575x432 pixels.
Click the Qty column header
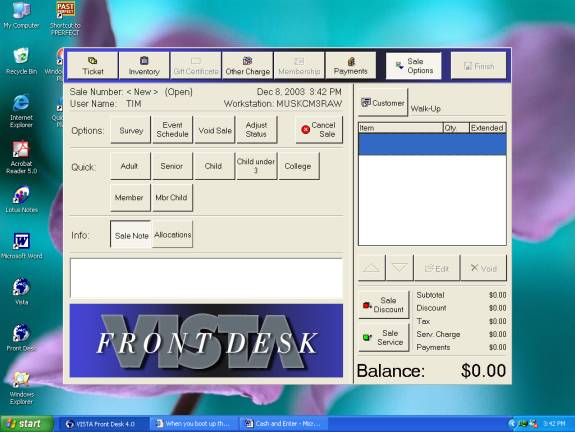coord(456,128)
